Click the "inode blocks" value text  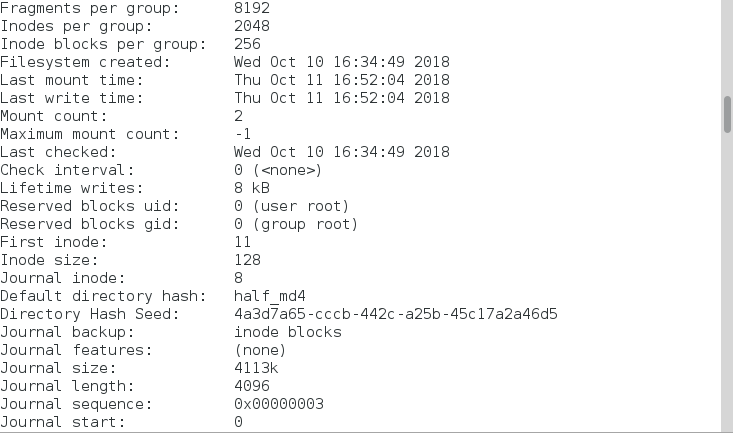(288, 332)
